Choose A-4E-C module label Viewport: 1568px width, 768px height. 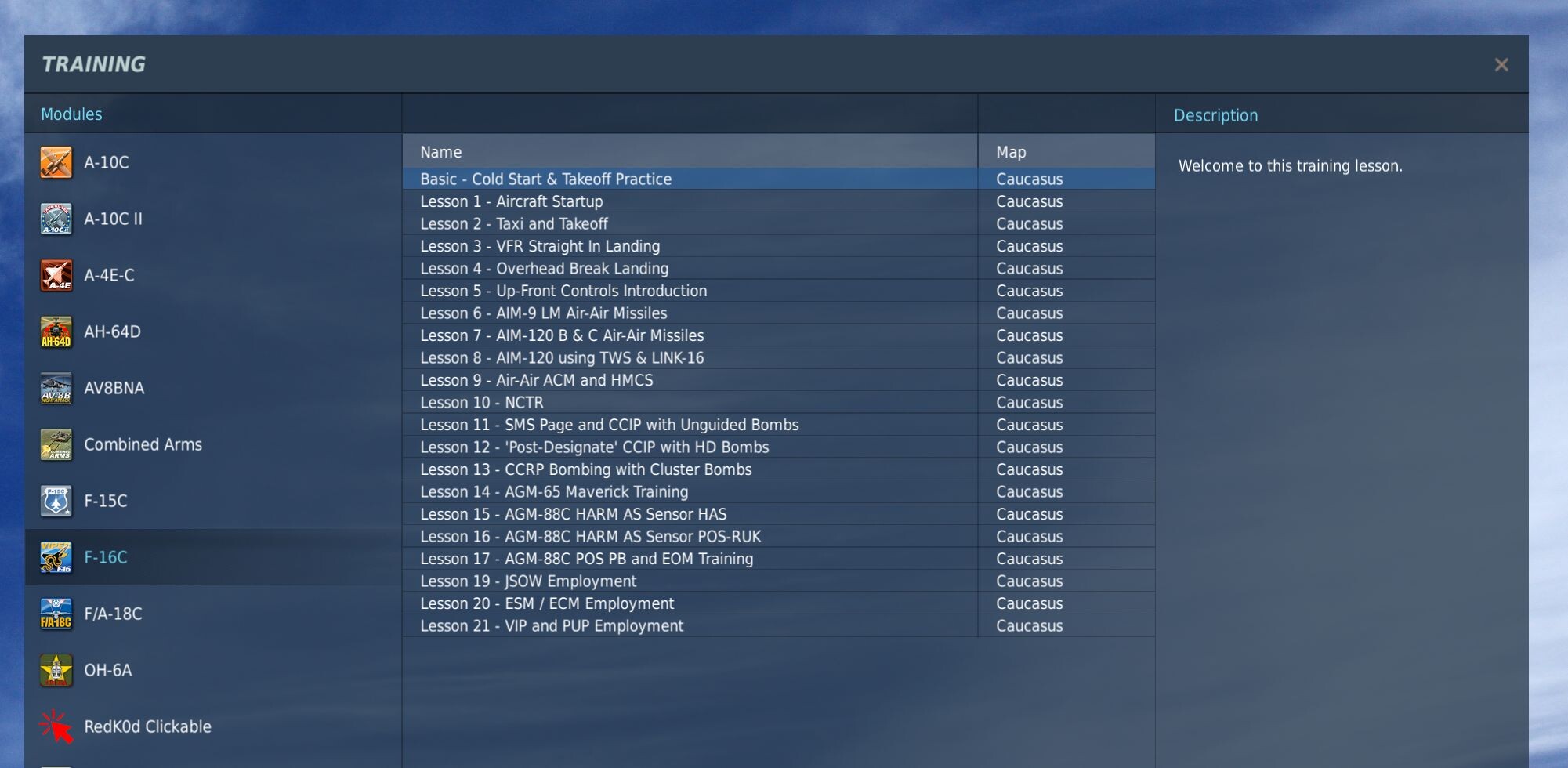(109, 275)
